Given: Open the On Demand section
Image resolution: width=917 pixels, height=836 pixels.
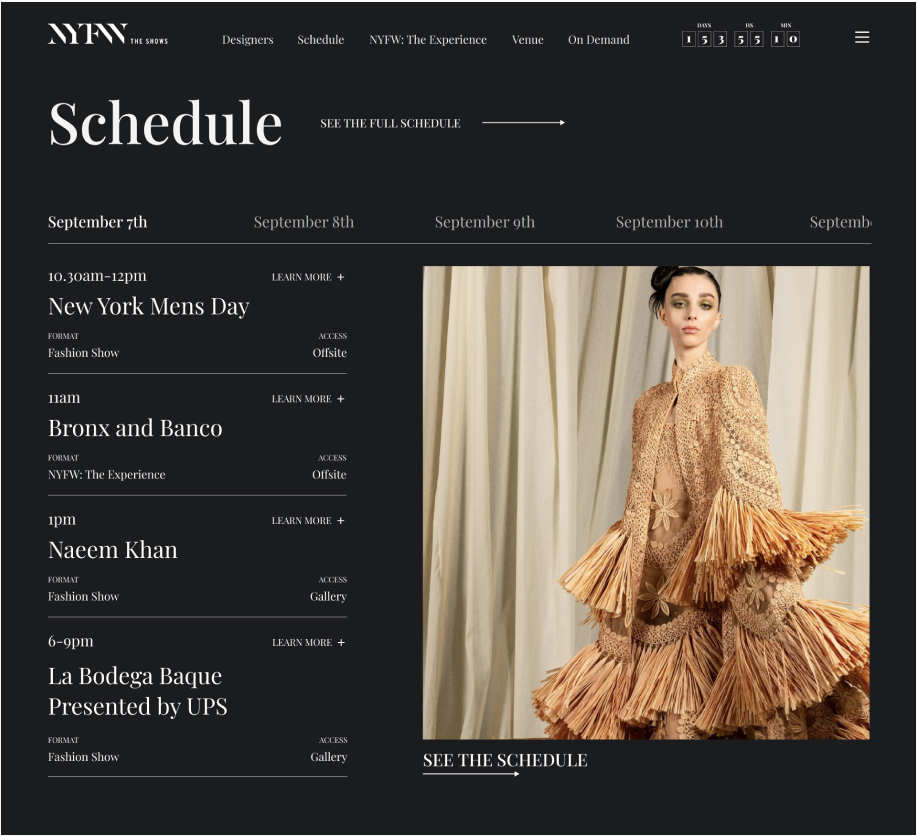Looking at the screenshot, I should pyautogui.click(x=598, y=40).
